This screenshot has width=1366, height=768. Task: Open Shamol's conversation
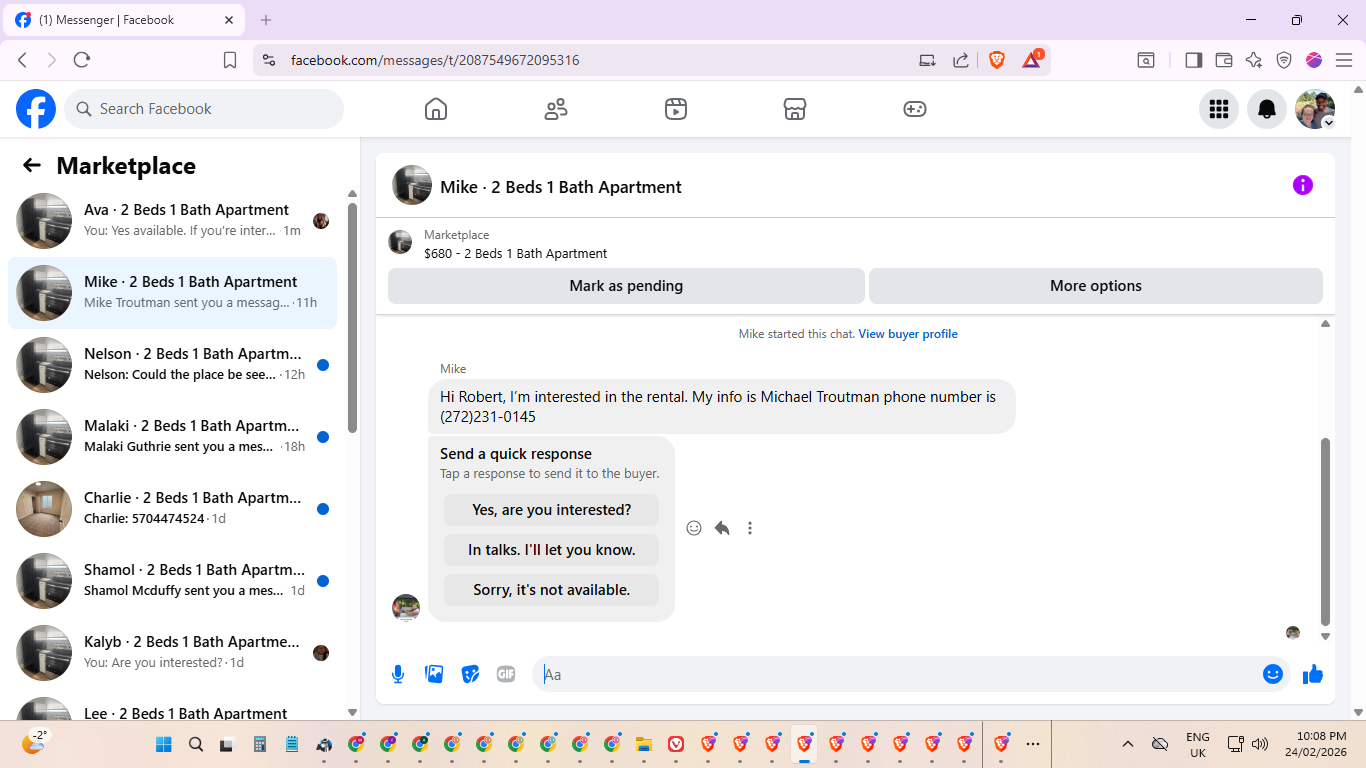[x=172, y=581]
